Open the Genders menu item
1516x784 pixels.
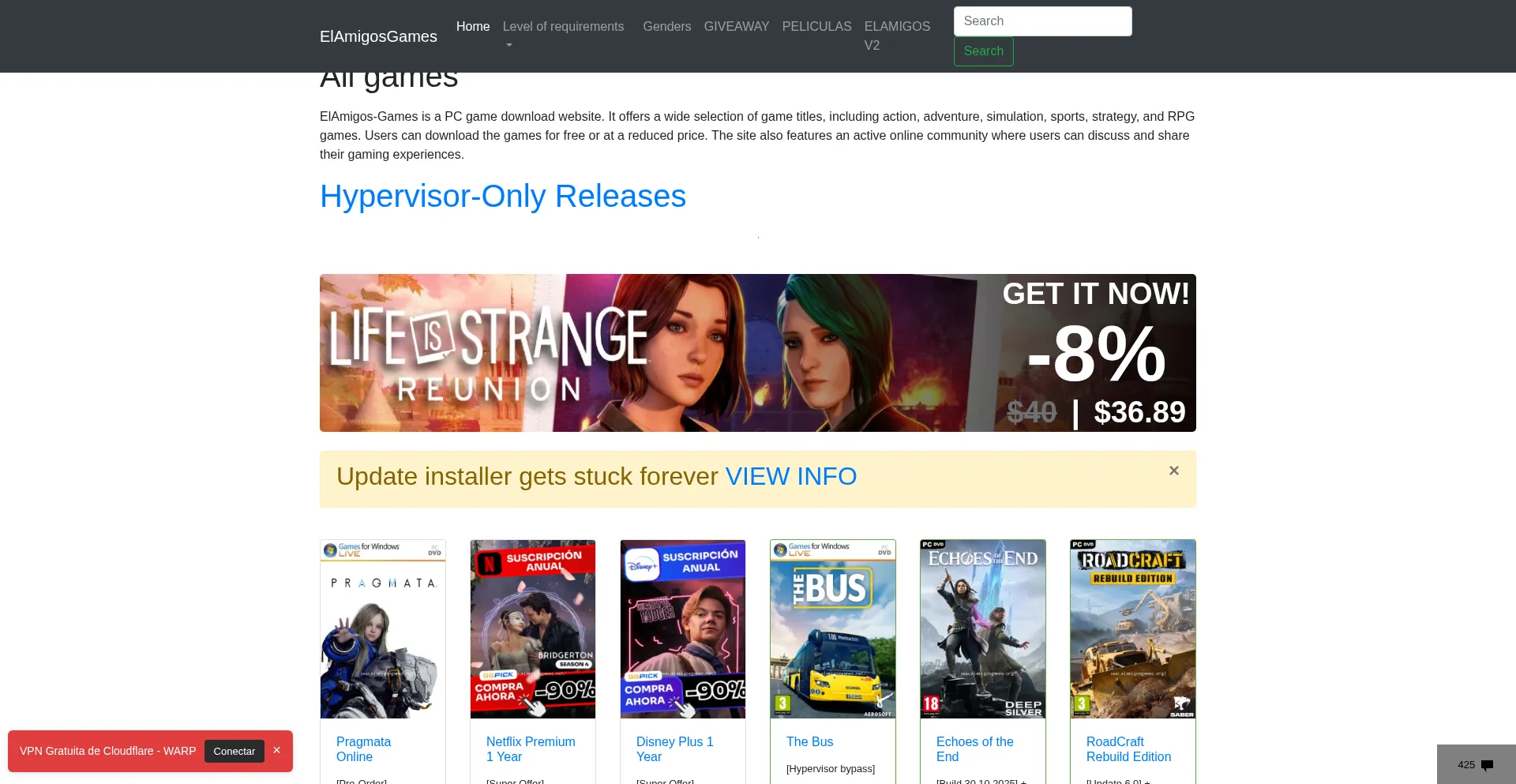click(667, 27)
